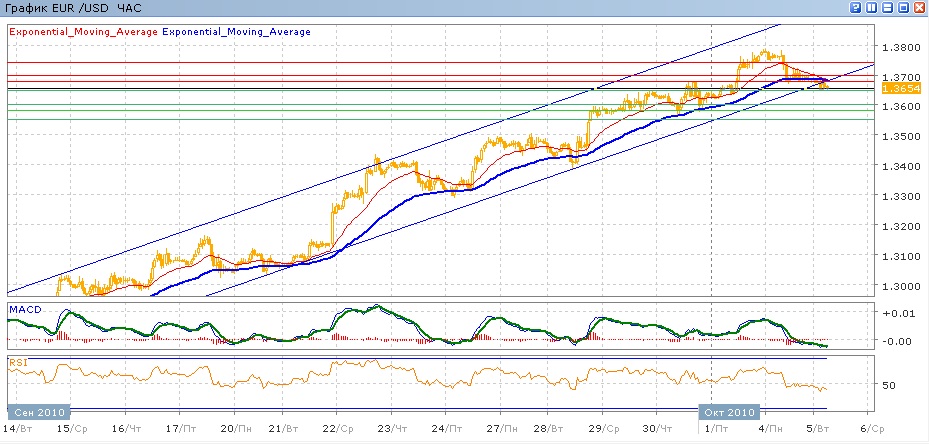Click the 1.3000 price axis label
This screenshot has width=929, height=444.
(897, 286)
